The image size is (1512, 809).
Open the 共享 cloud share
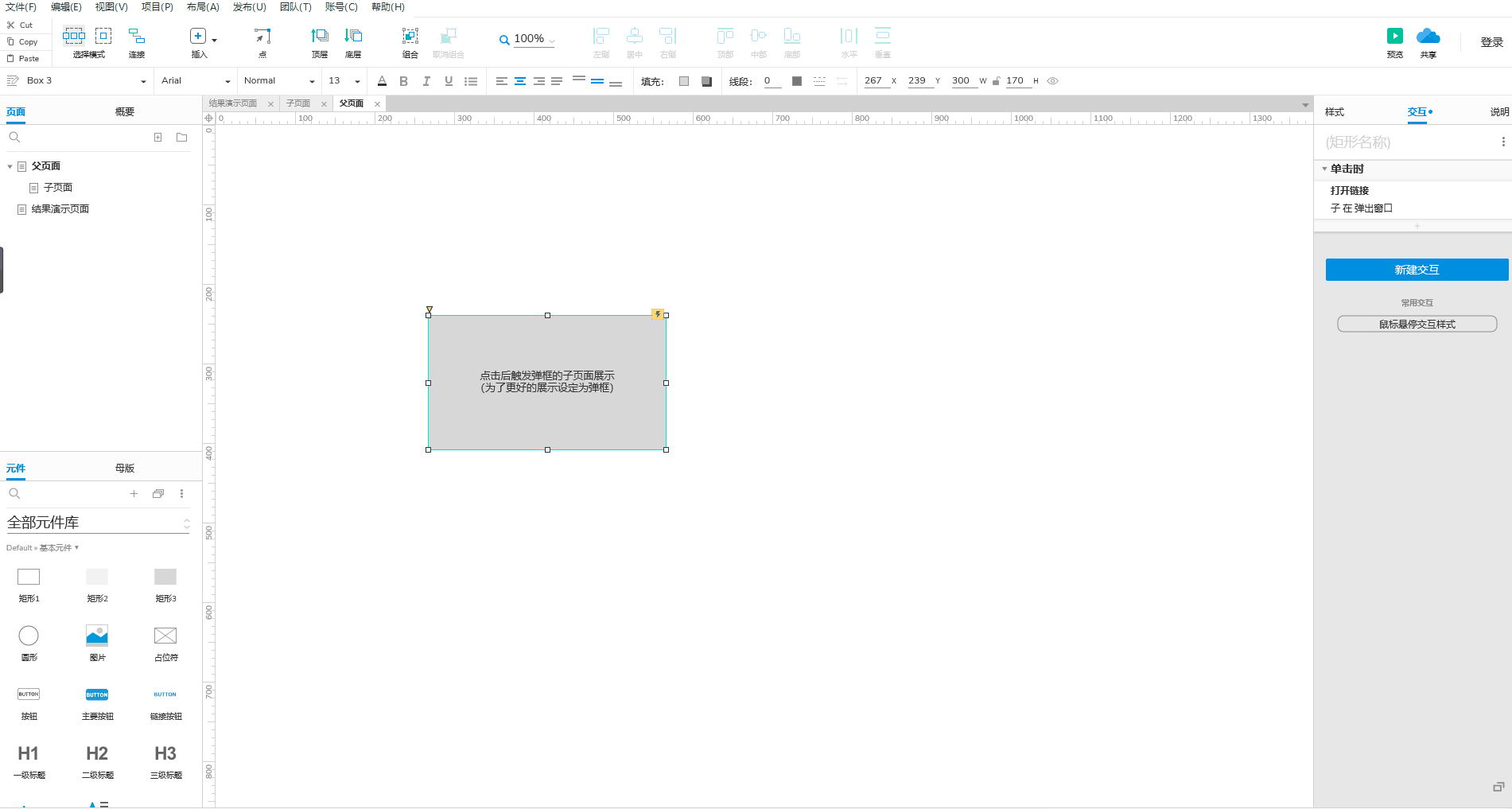1428,36
